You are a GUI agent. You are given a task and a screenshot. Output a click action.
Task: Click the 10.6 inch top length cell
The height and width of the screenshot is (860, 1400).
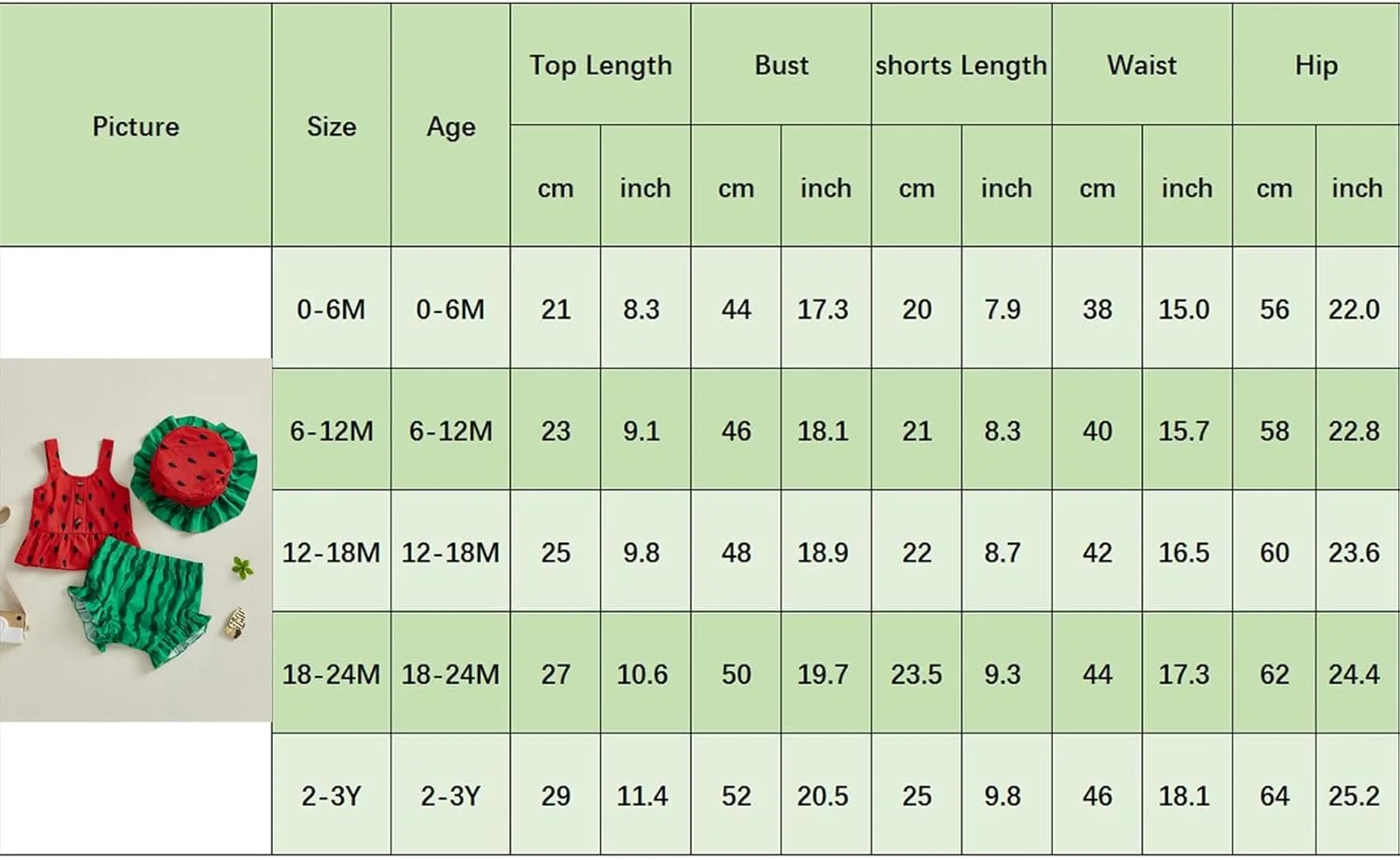pyautogui.click(x=642, y=673)
